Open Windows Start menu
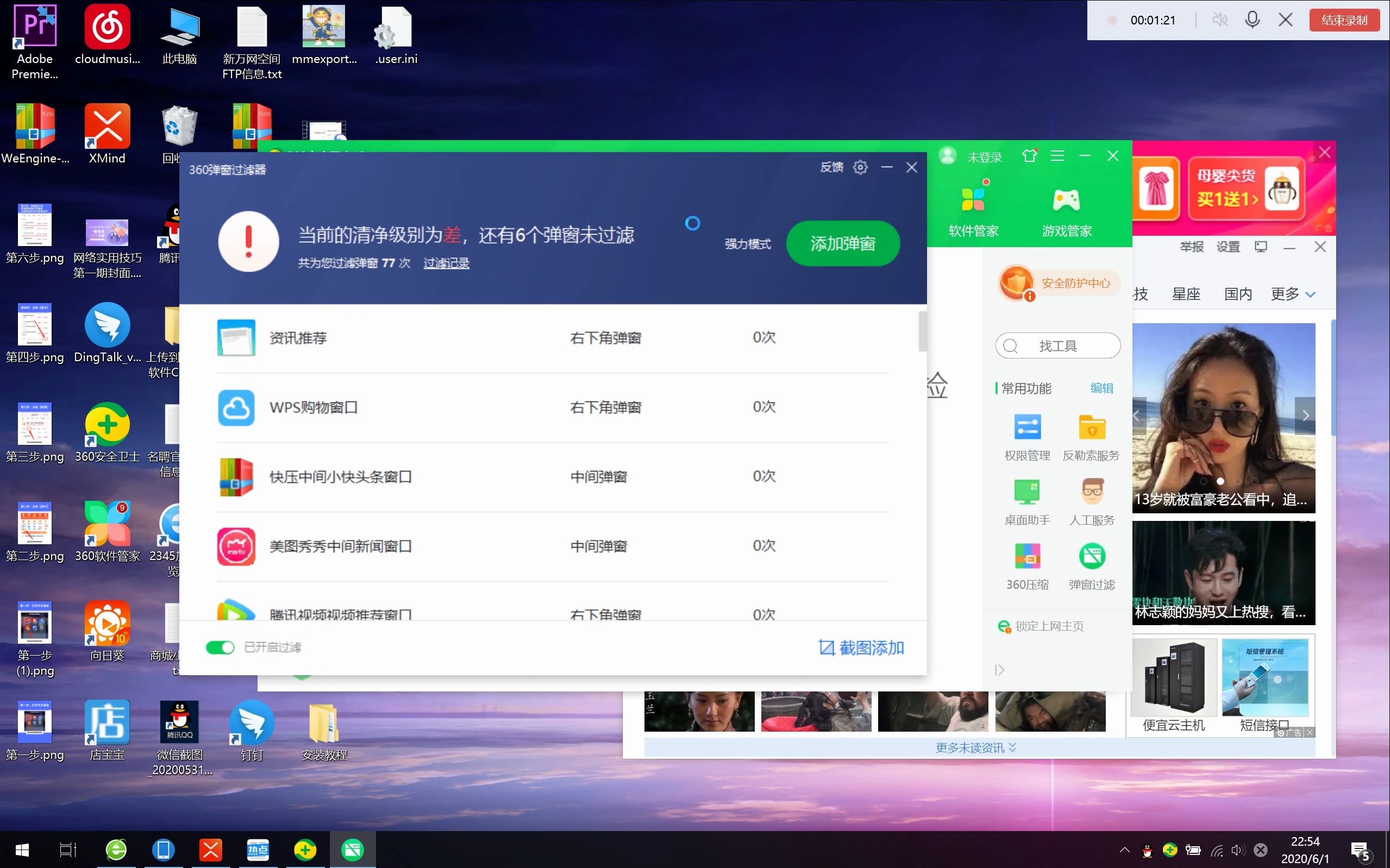Viewport: 1390px width, 868px height. 22,850
